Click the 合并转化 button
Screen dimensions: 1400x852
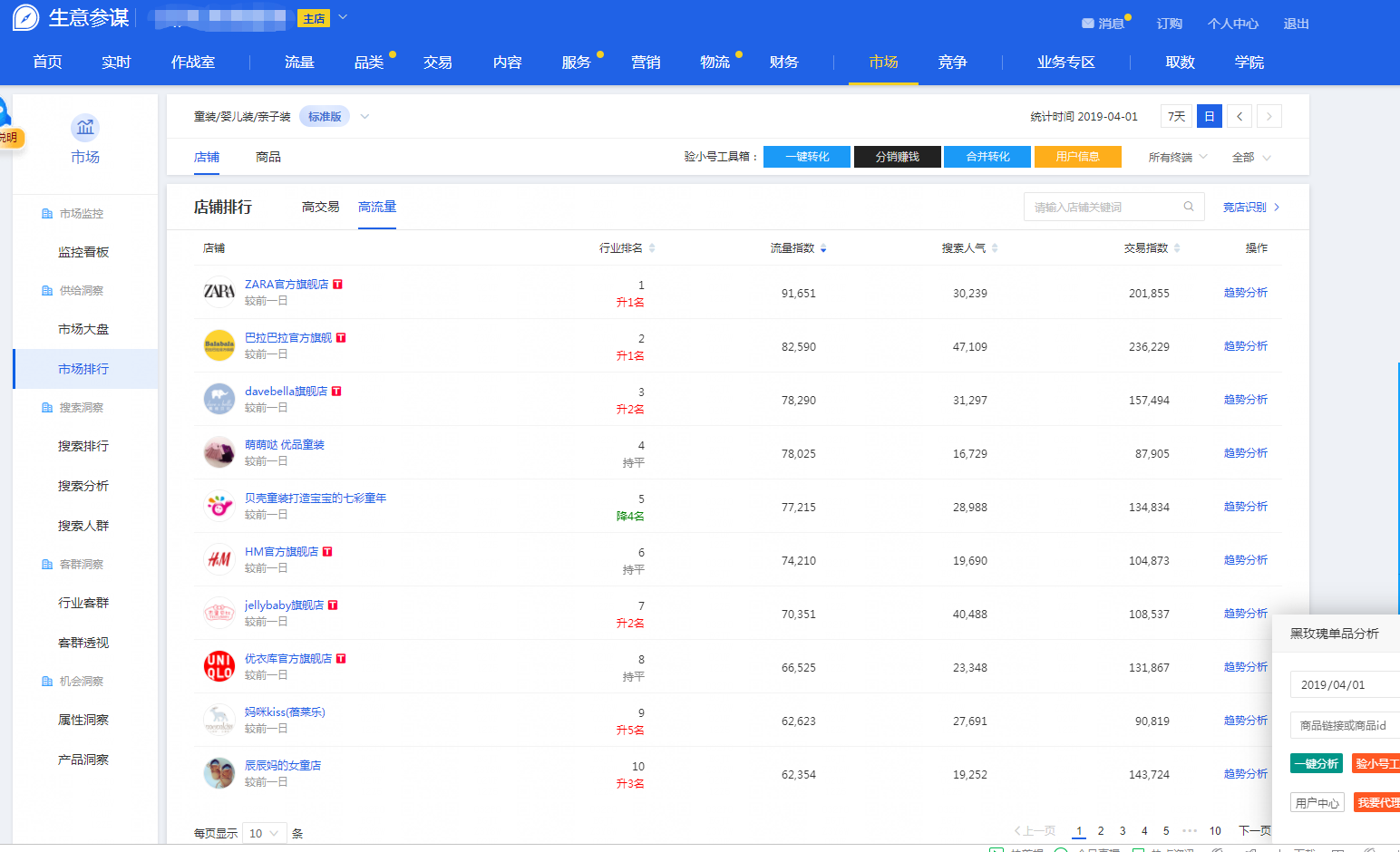coord(987,157)
